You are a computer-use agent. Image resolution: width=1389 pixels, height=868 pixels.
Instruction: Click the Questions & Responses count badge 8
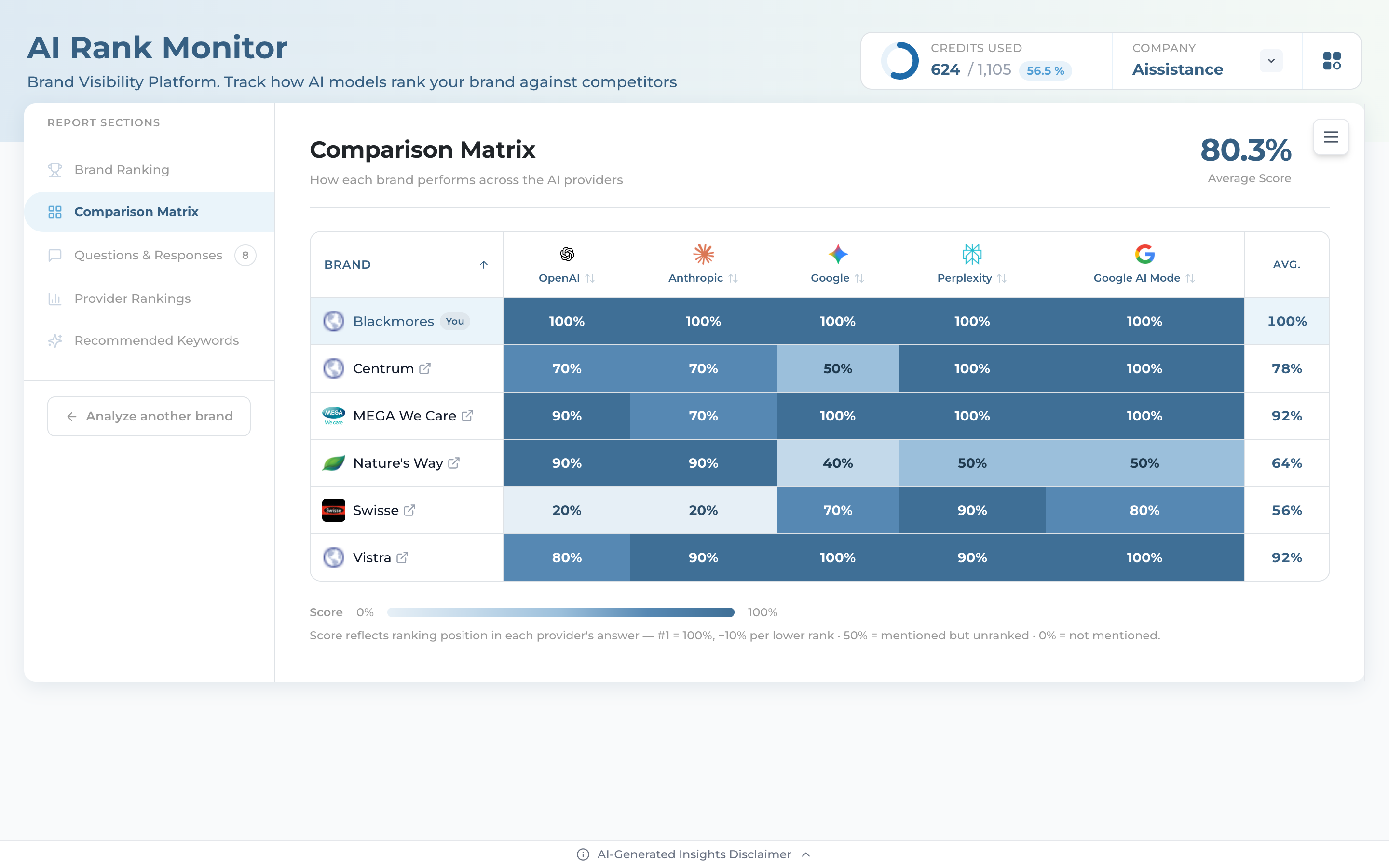(x=245, y=256)
